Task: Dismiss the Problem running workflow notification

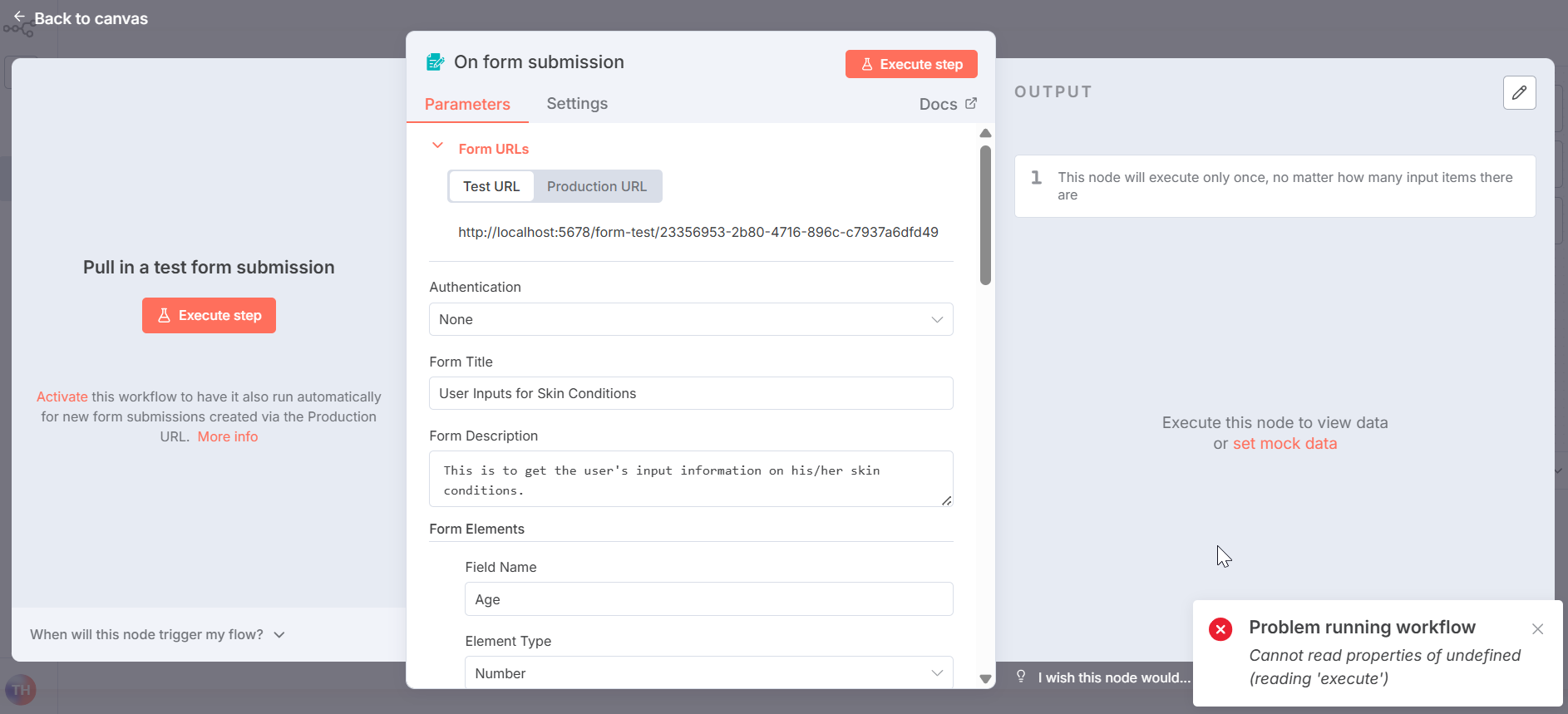Action: (1537, 629)
